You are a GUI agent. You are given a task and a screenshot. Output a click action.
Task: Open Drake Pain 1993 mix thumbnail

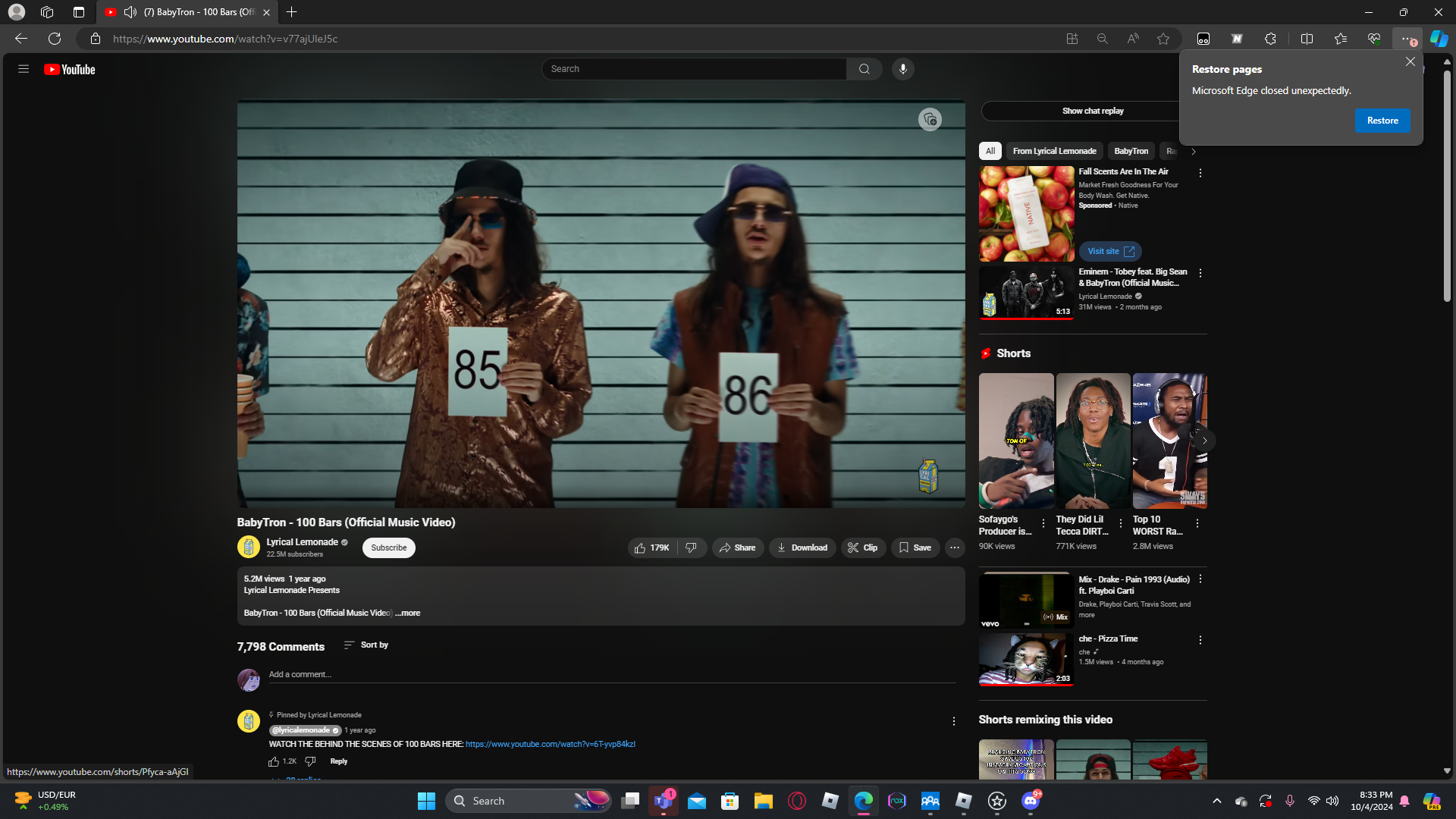click(1027, 600)
